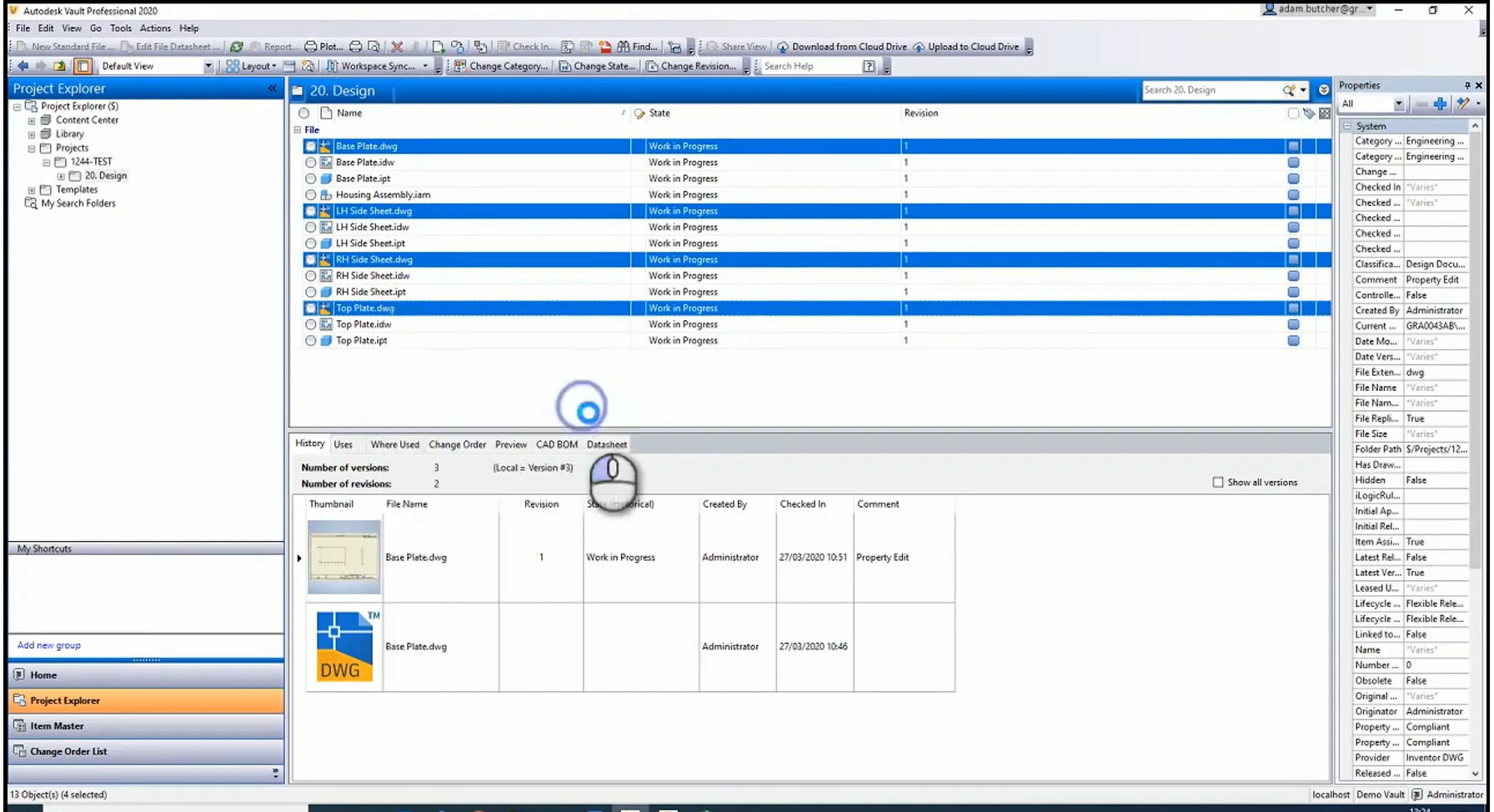The width and height of the screenshot is (1494, 812).
Task: Click the Find binoculars icon
Action: click(x=623, y=47)
